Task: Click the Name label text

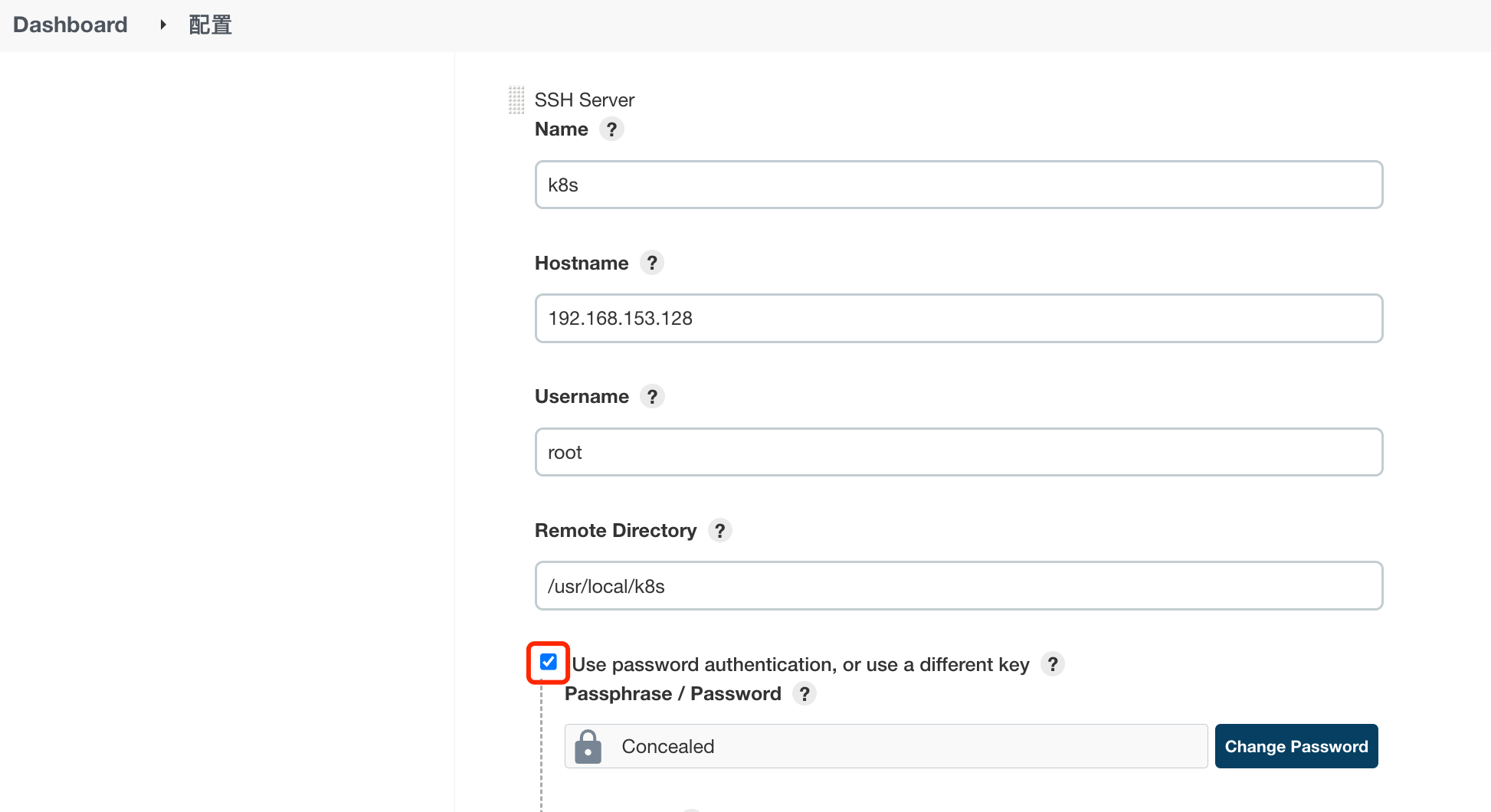Action: click(562, 129)
